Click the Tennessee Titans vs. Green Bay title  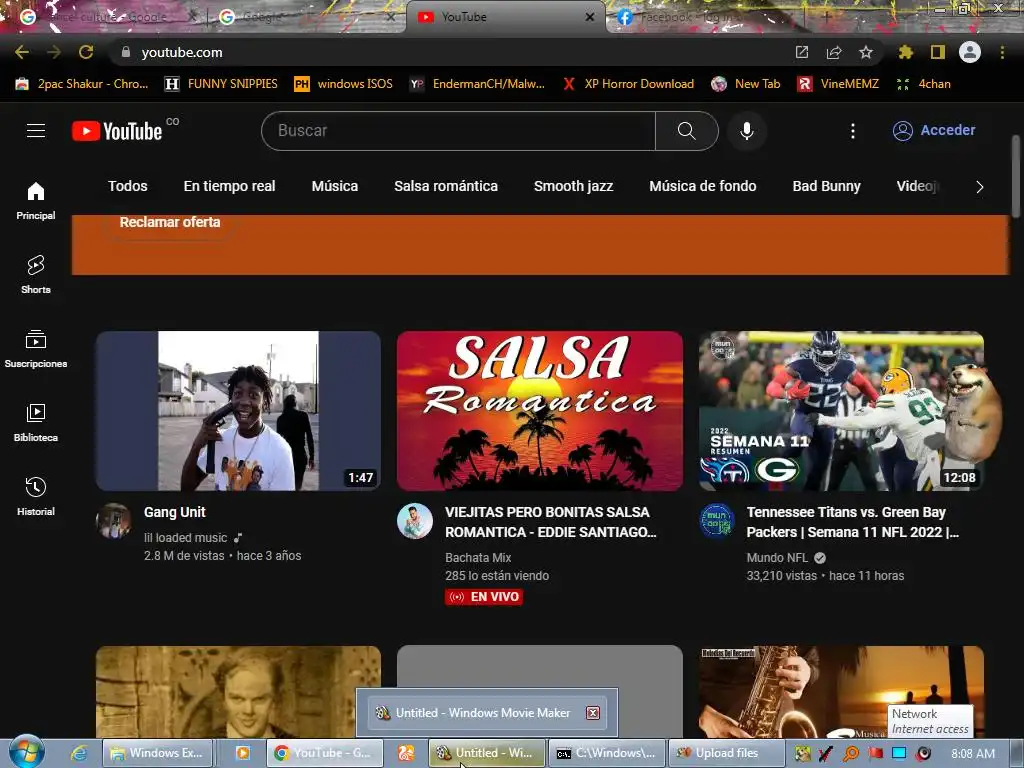point(852,522)
